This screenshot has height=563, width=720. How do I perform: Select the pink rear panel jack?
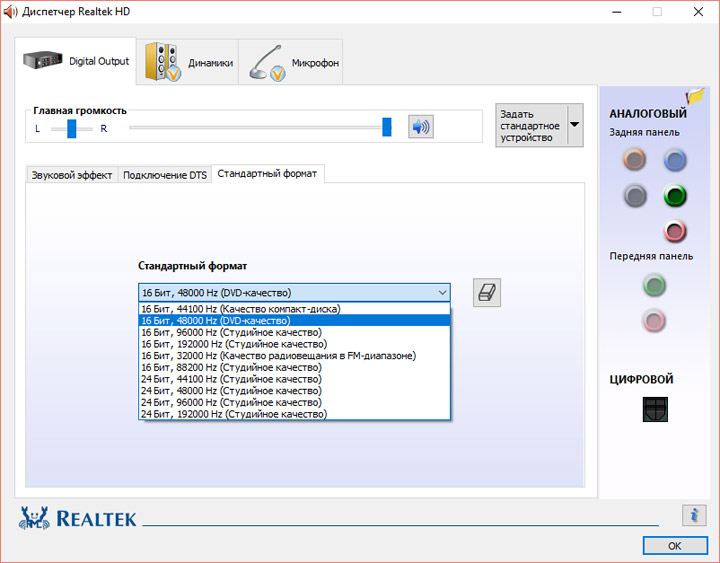[x=675, y=231]
